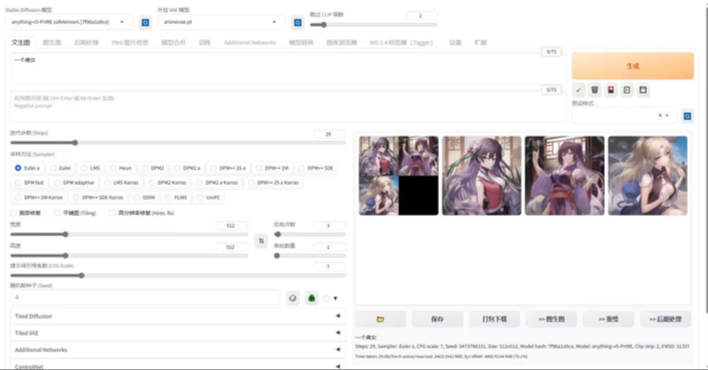Select the DPM fast sampler
The width and height of the screenshot is (708, 370).
click(30, 183)
